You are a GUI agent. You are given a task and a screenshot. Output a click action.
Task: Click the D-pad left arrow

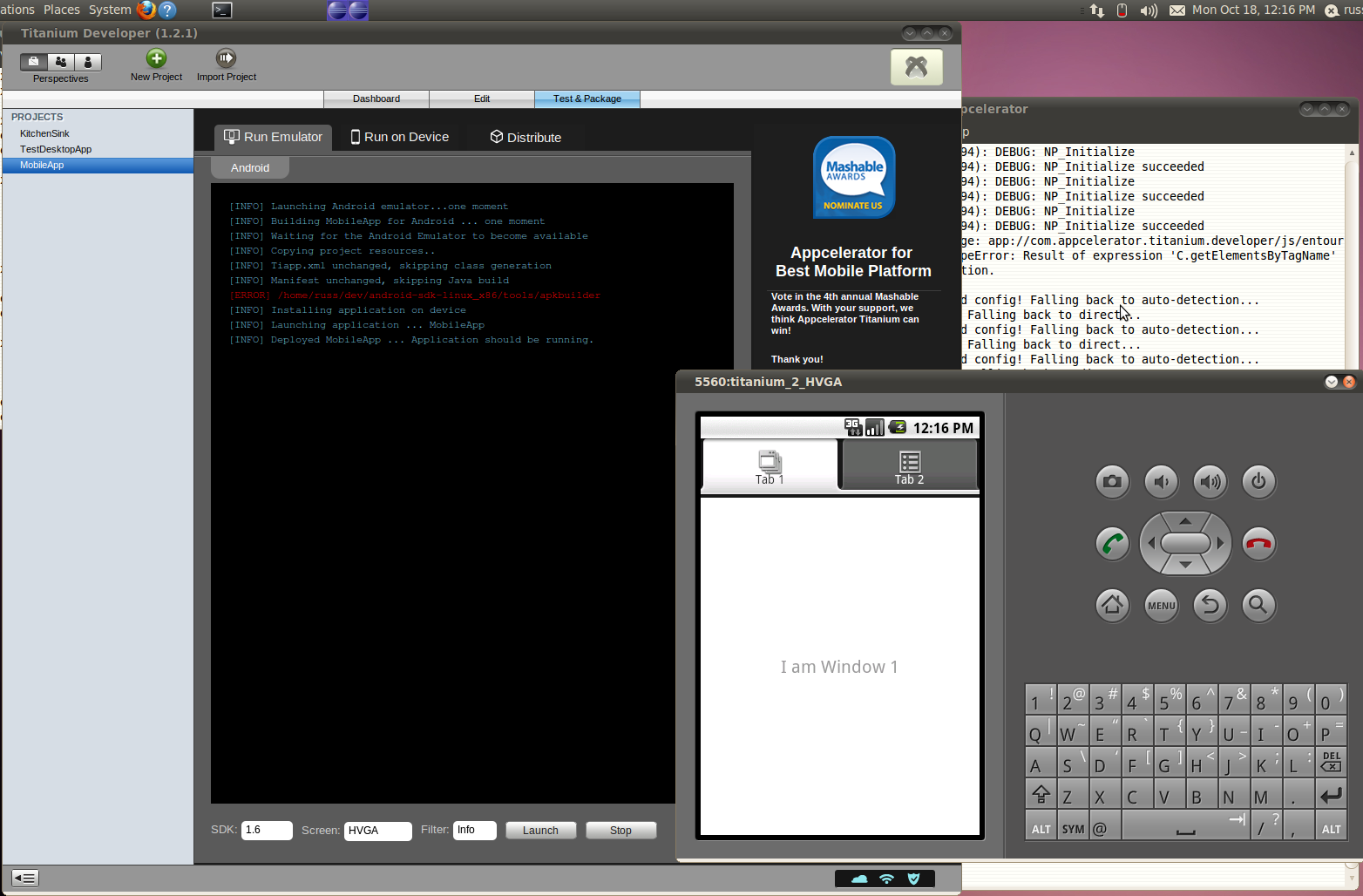[1151, 543]
